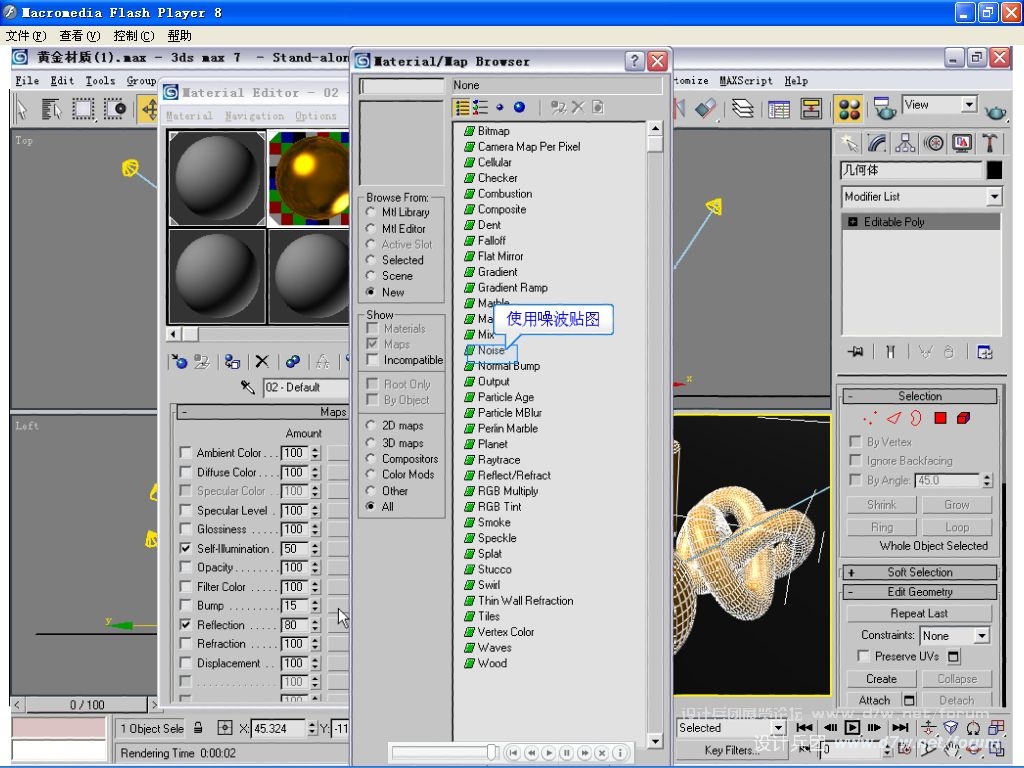Viewport: 1024px width, 768px height.
Task: Toggle Self-Illumination map checkbox
Action: click(185, 548)
